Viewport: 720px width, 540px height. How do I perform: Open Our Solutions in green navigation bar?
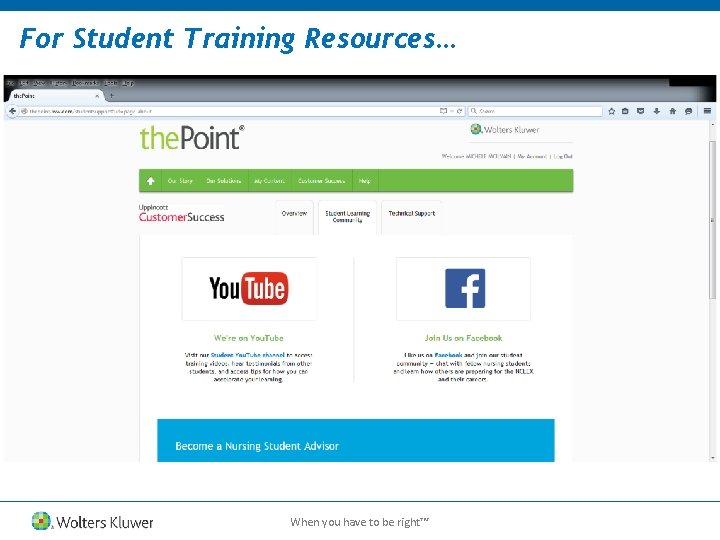(x=224, y=181)
